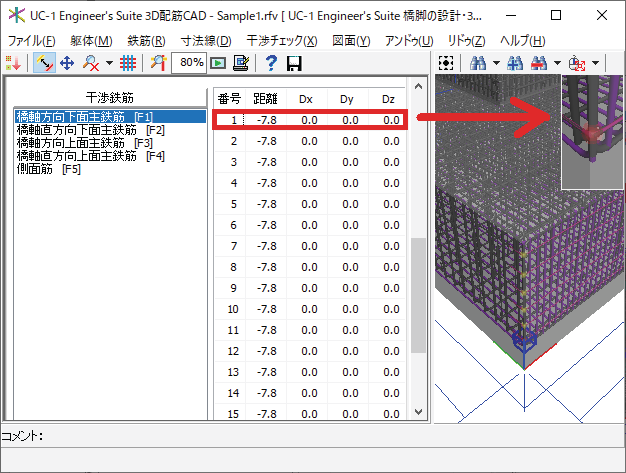The image size is (626, 473).
Task: Open dropdown beside the mouse icon
Action: pos(596,63)
